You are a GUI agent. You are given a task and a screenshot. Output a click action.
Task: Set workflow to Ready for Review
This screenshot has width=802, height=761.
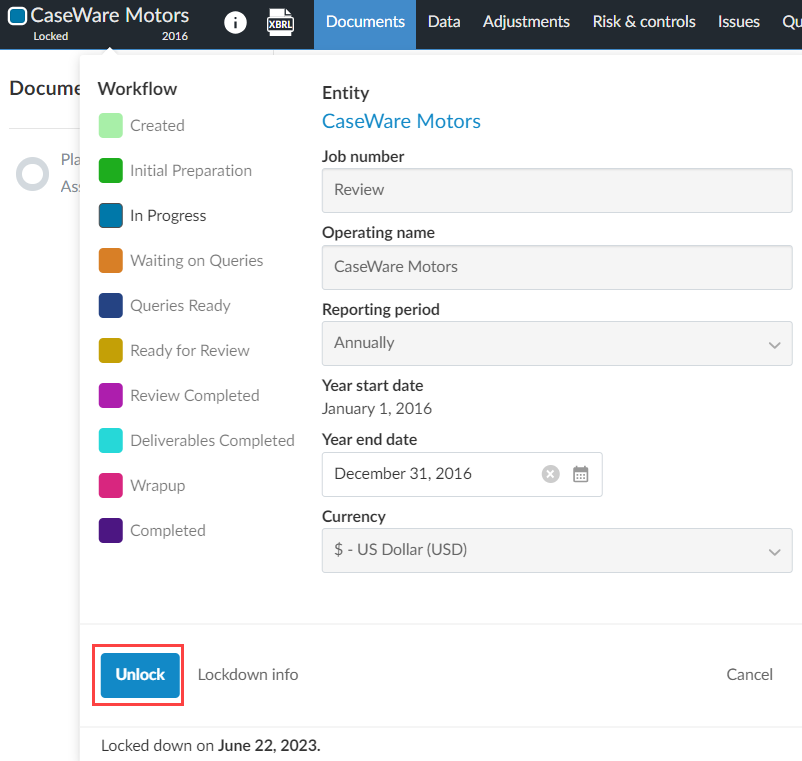pyautogui.click(x=189, y=351)
